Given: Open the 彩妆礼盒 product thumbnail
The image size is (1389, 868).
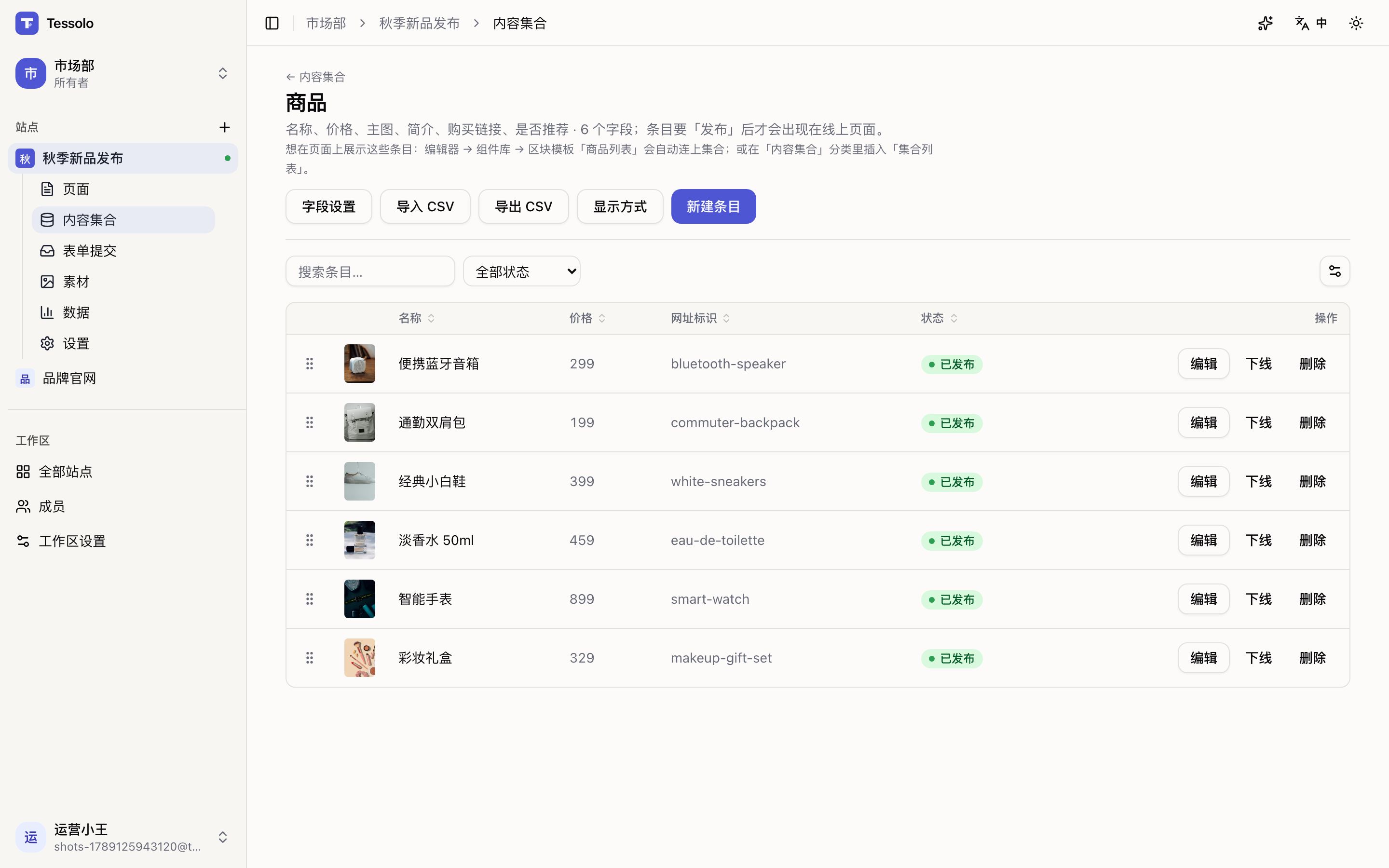Looking at the screenshot, I should click(360, 658).
